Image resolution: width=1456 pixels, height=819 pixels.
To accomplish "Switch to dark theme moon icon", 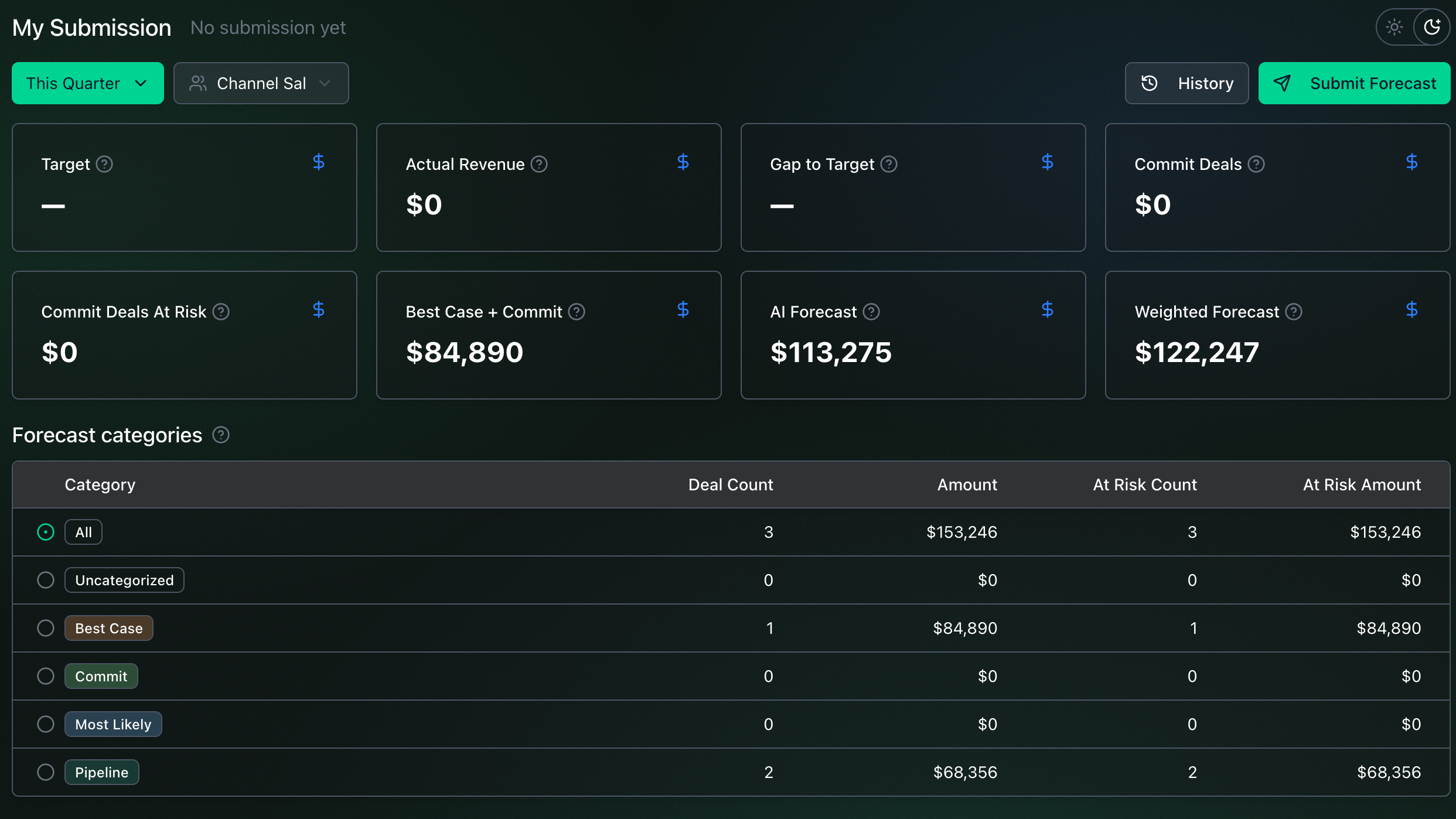I will (x=1432, y=27).
